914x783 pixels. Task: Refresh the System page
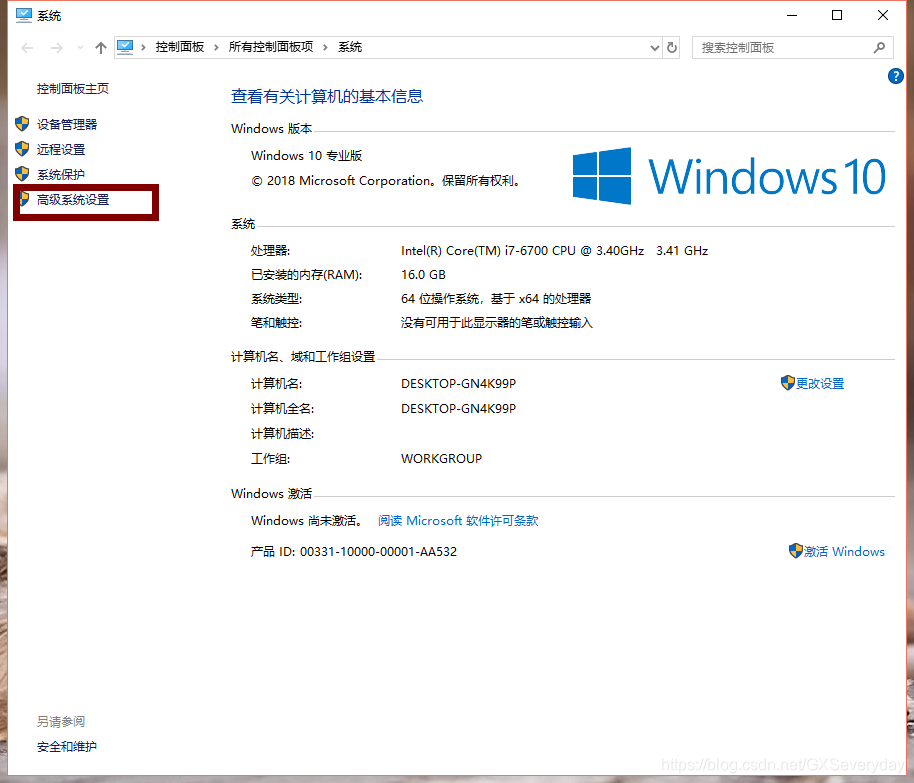672,47
